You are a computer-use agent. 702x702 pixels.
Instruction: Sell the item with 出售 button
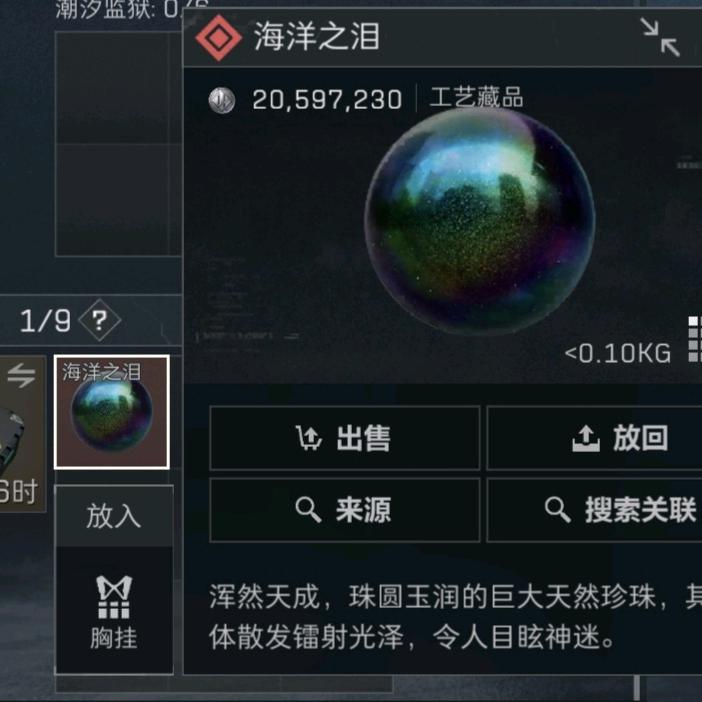tap(345, 438)
